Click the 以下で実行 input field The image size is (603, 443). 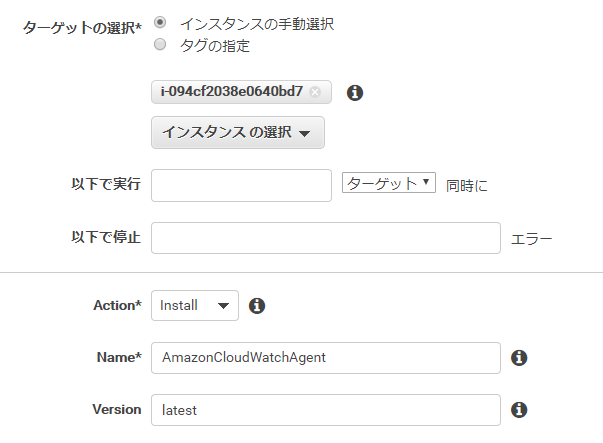click(x=241, y=185)
